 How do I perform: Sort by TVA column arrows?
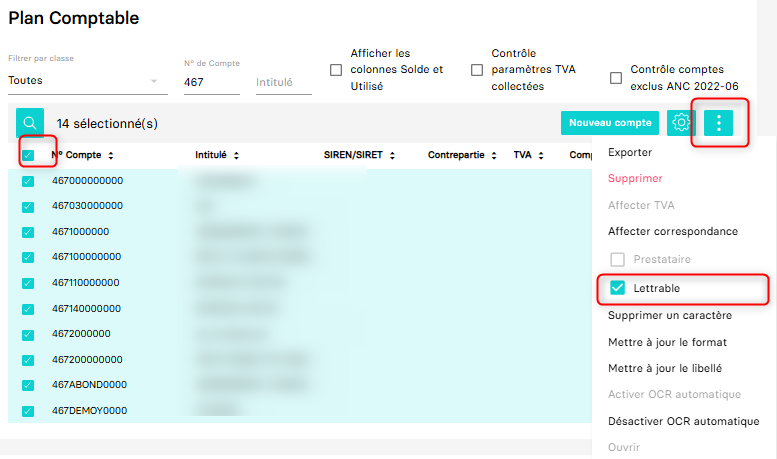541,156
